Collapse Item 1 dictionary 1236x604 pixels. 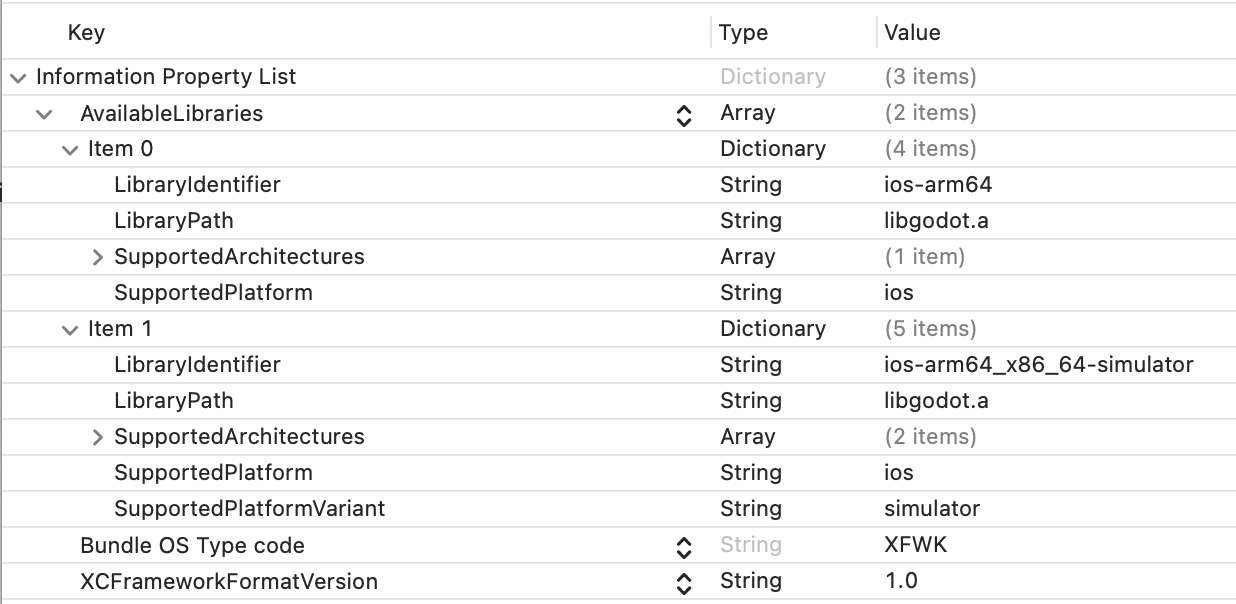pyautogui.click(x=69, y=330)
